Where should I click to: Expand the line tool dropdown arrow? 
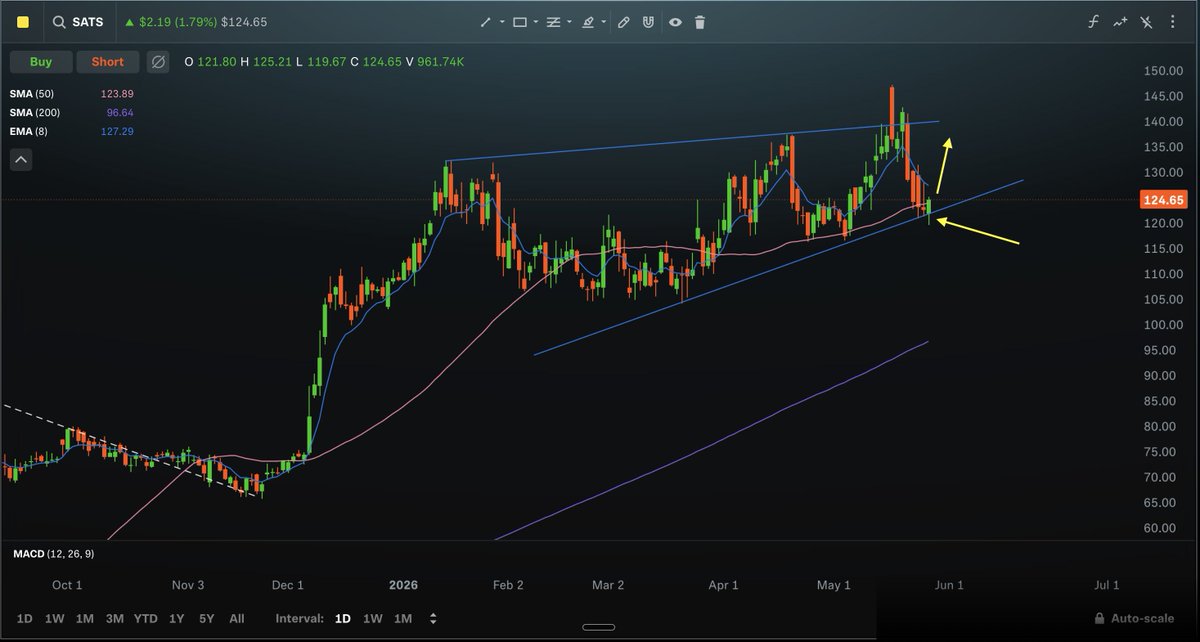point(503,22)
